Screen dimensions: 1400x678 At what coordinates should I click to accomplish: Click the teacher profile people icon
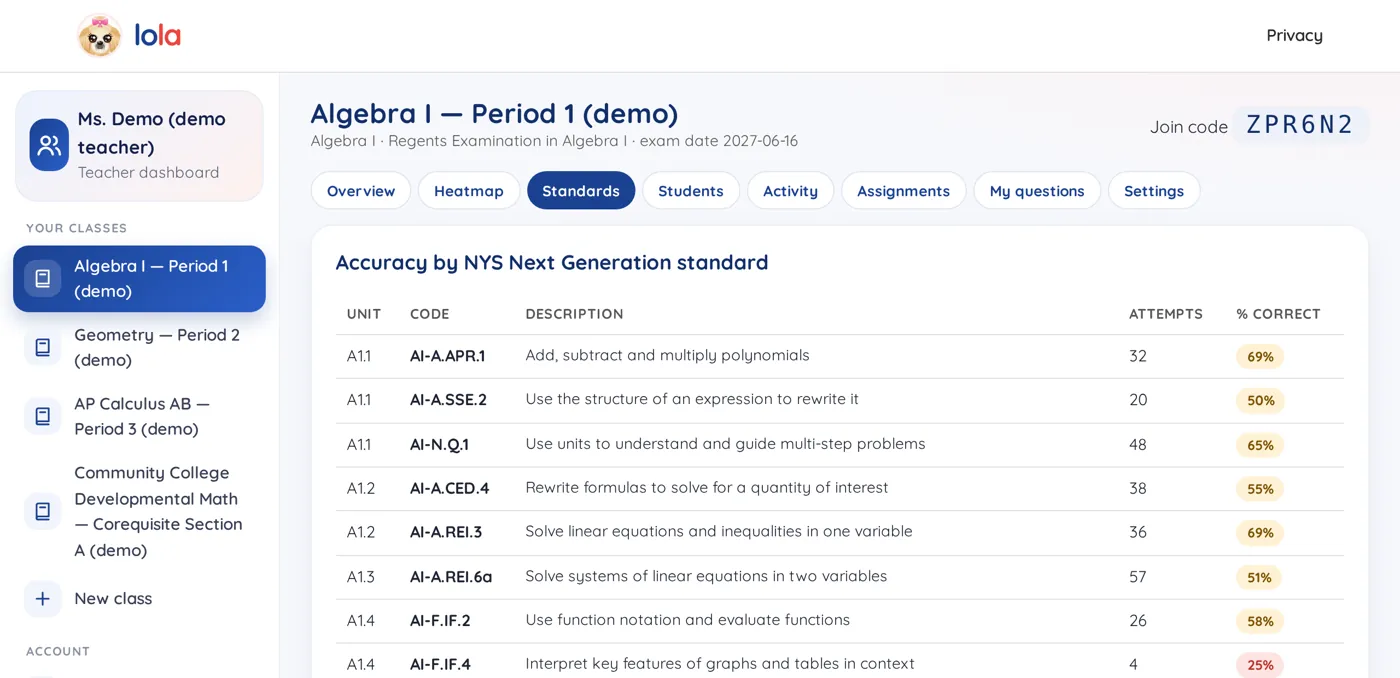point(49,145)
